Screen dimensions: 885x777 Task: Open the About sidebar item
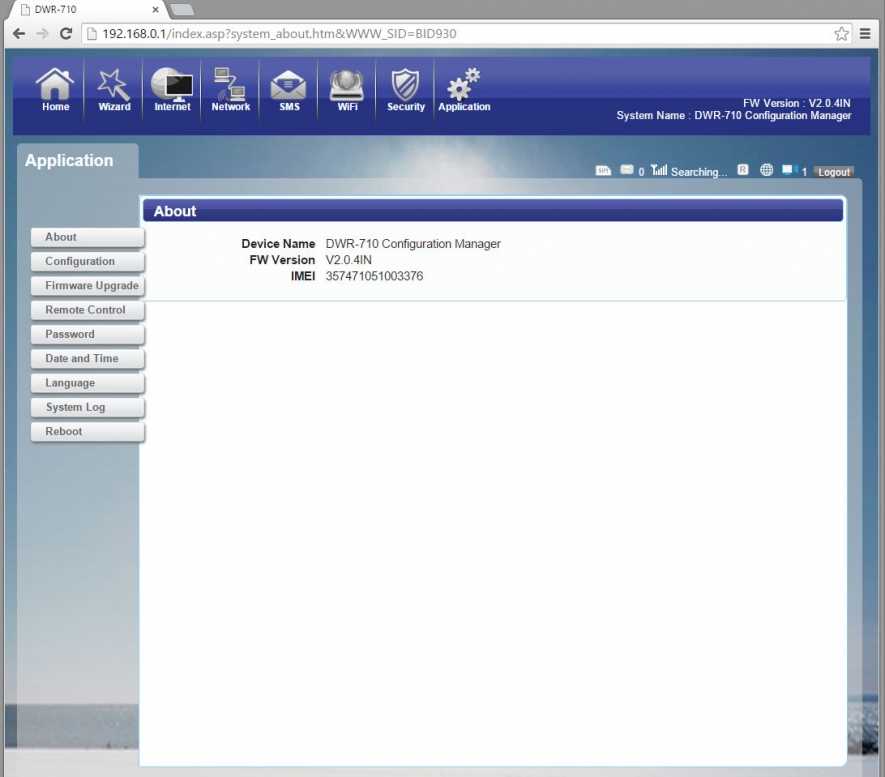87,237
